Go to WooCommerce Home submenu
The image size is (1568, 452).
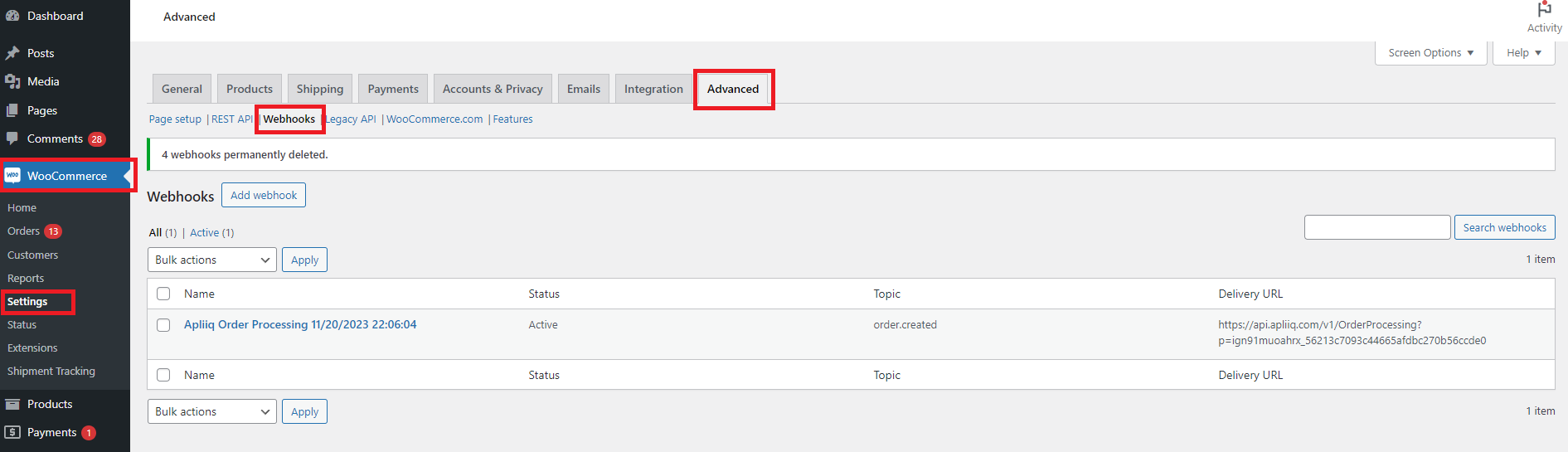click(22, 208)
